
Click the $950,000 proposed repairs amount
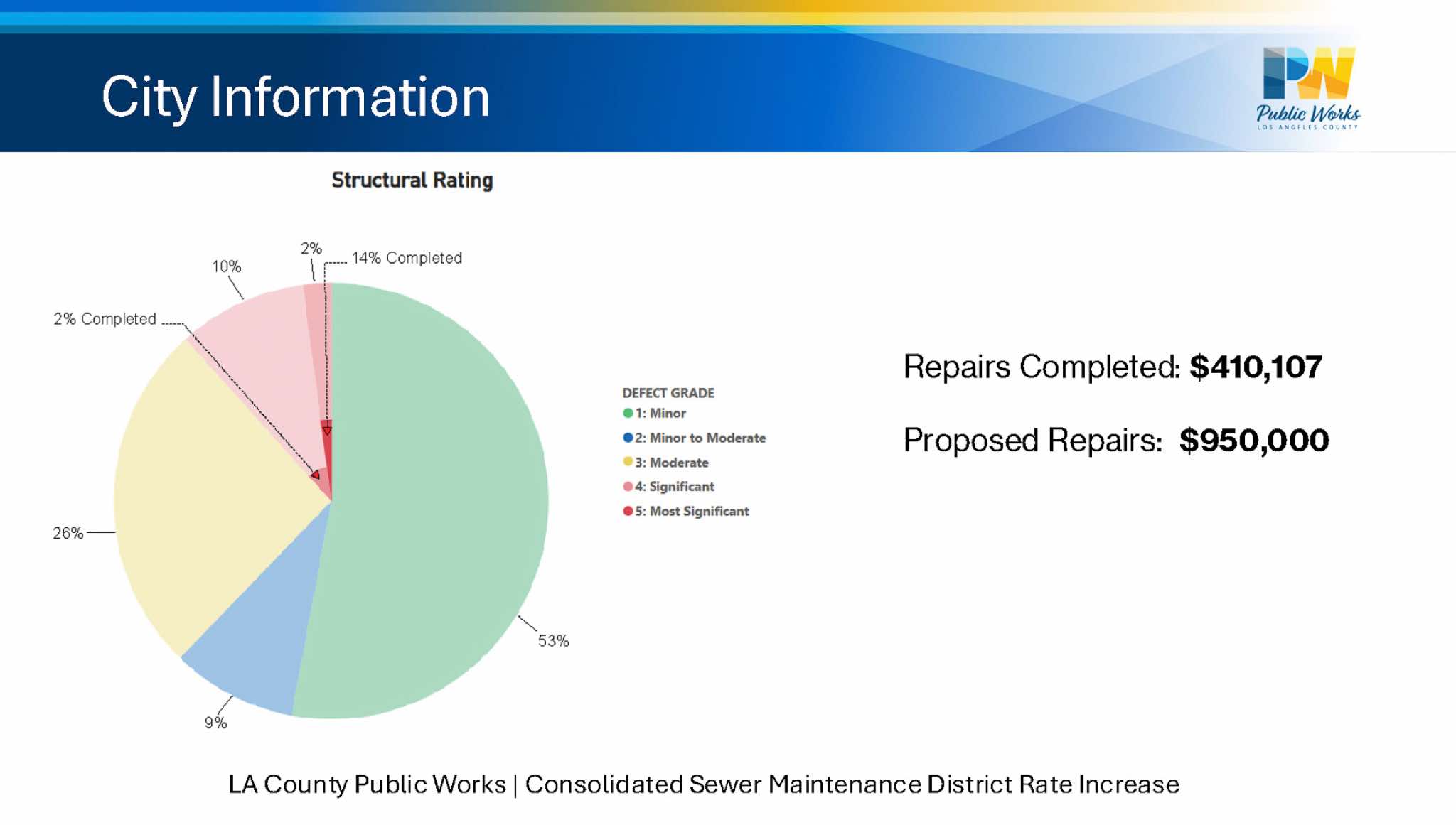1254,441
